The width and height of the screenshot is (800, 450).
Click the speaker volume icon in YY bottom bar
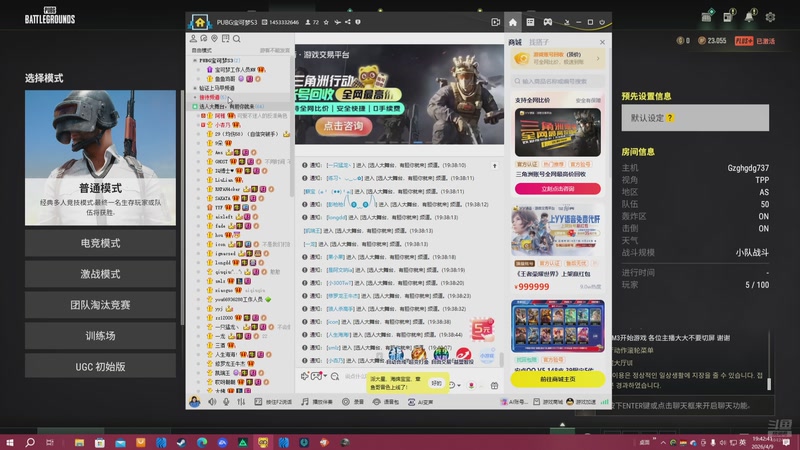212,402
